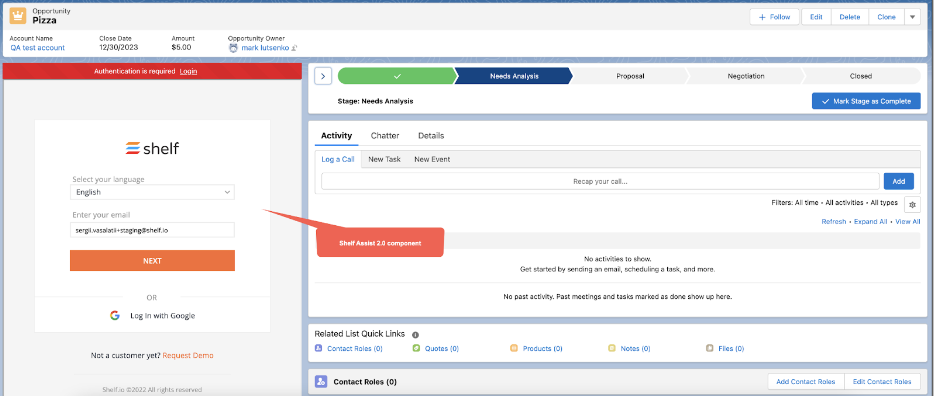Select the New Task tab
This screenshot has height=396, width=934.
click(384, 159)
